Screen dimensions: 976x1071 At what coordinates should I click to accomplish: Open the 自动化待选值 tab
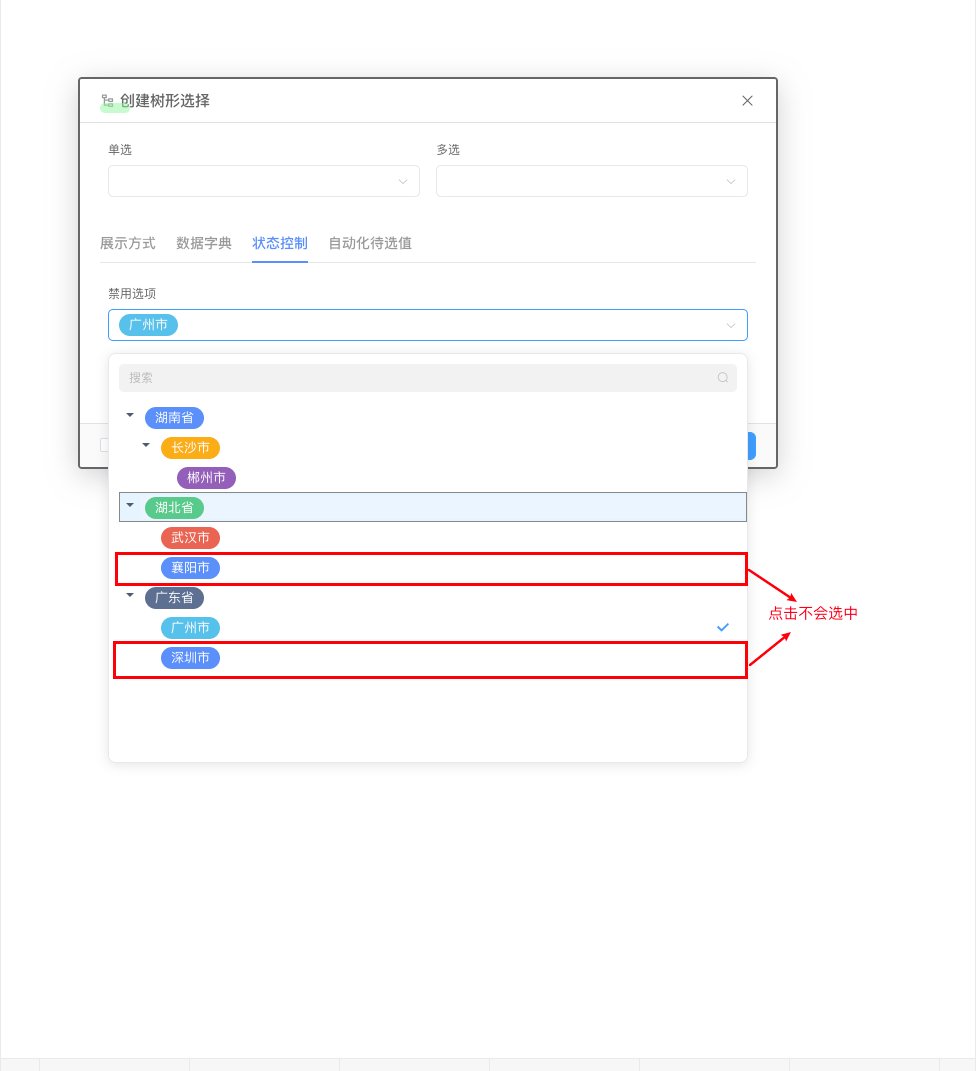pos(370,243)
